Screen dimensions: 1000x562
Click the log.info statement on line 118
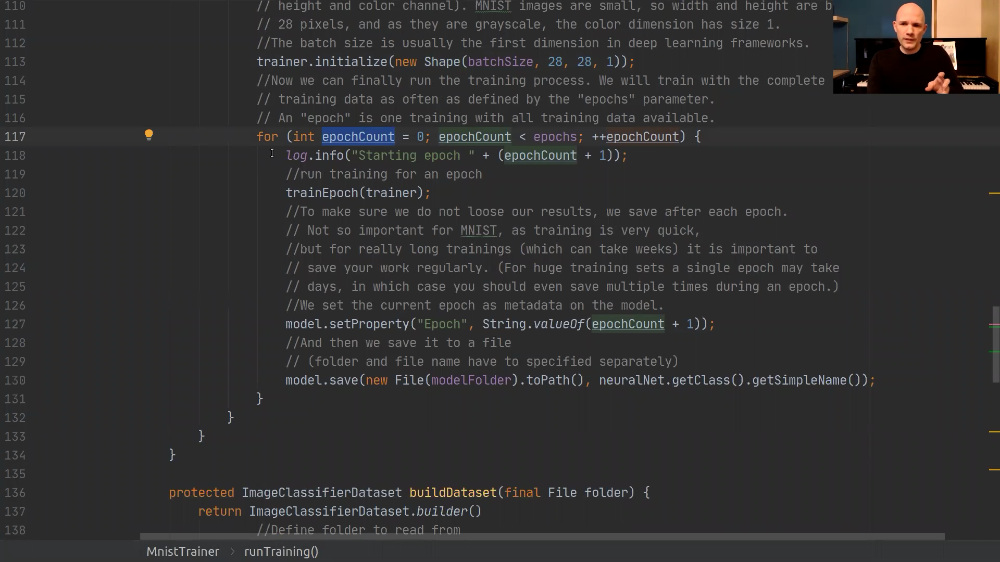point(456,156)
